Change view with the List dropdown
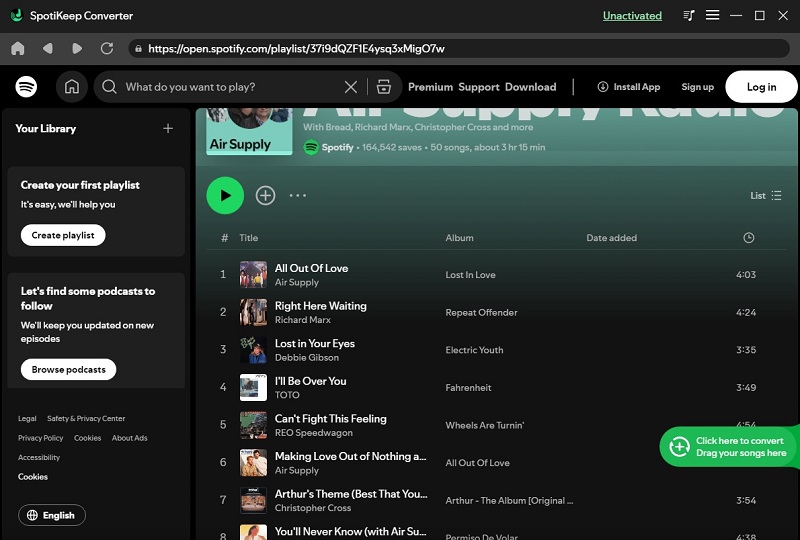800x540 pixels. [766, 195]
